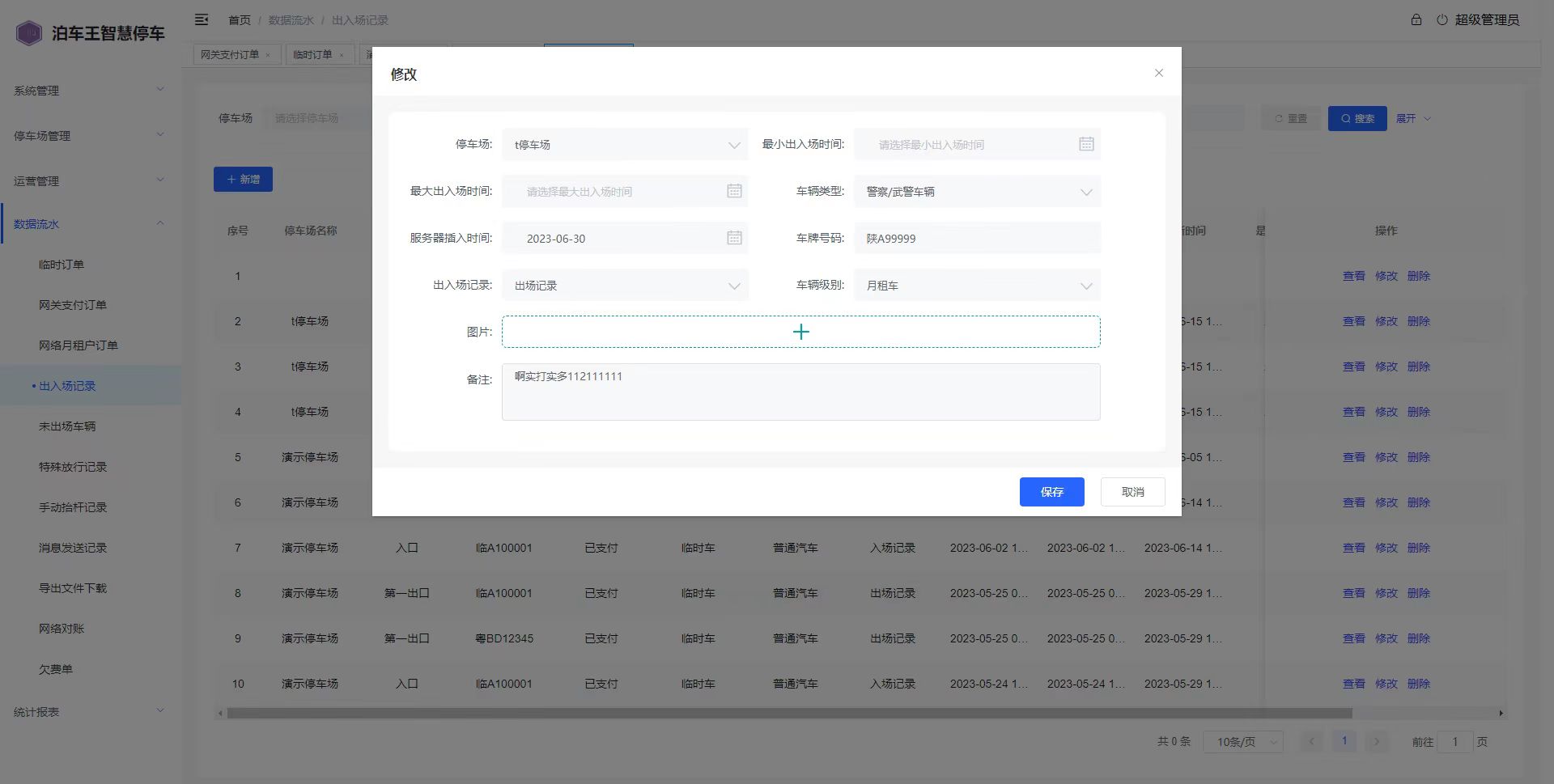Open 导出文件下载 in the sidebar
The height and width of the screenshot is (784, 1554).
[73, 588]
